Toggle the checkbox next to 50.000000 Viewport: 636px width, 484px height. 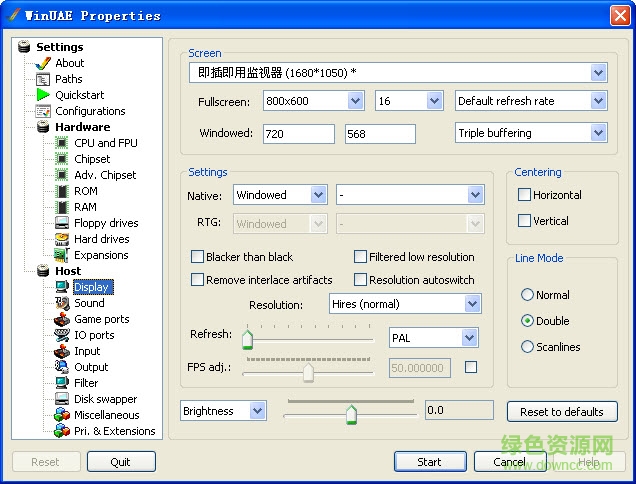pyautogui.click(x=471, y=368)
